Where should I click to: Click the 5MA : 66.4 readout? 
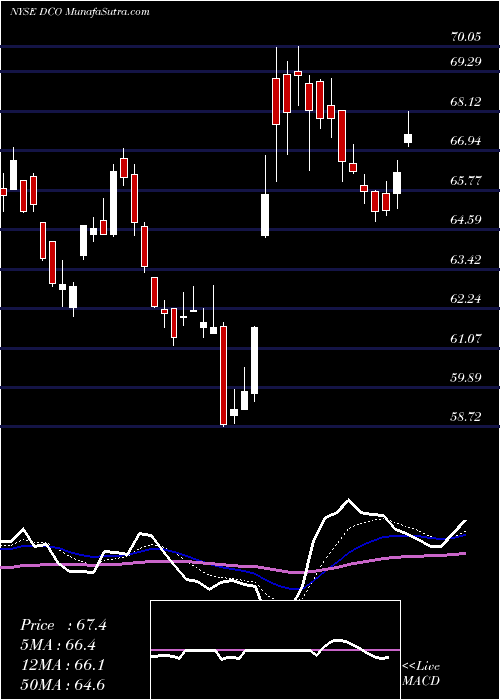tap(58, 645)
